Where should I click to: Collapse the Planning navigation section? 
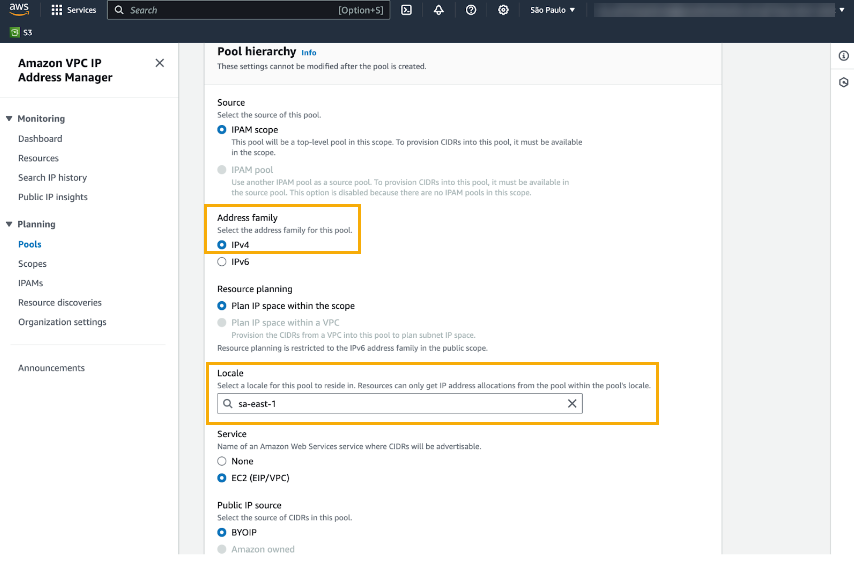(x=10, y=225)
